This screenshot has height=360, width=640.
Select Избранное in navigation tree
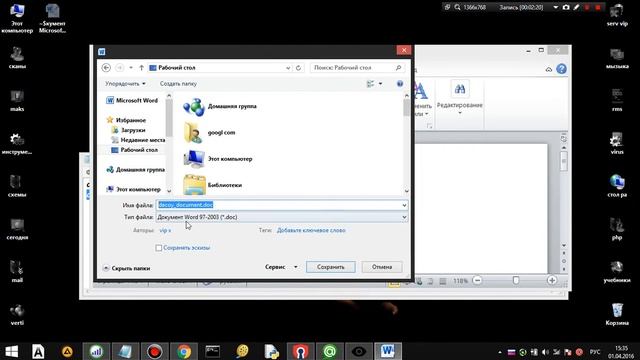[x=126, y=120]
